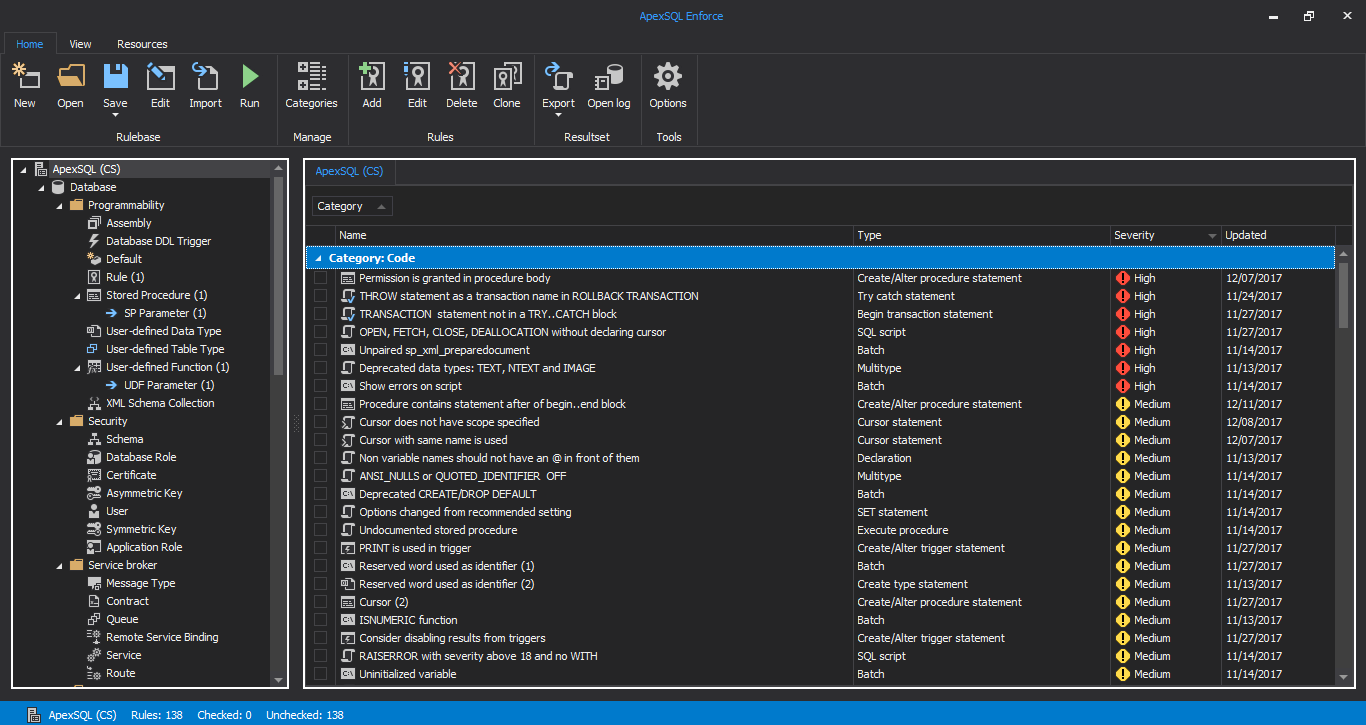Collapse the ApexSQL (CS) root node
The height and width of the screenshot is (725, 1366).
click(24, 170)
